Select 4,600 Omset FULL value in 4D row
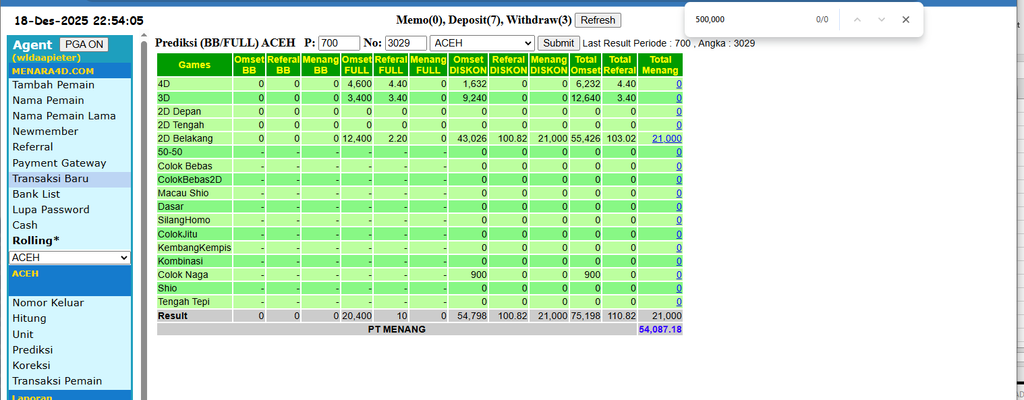This screenshot has width=1024, height=400. tap(359, 84)
